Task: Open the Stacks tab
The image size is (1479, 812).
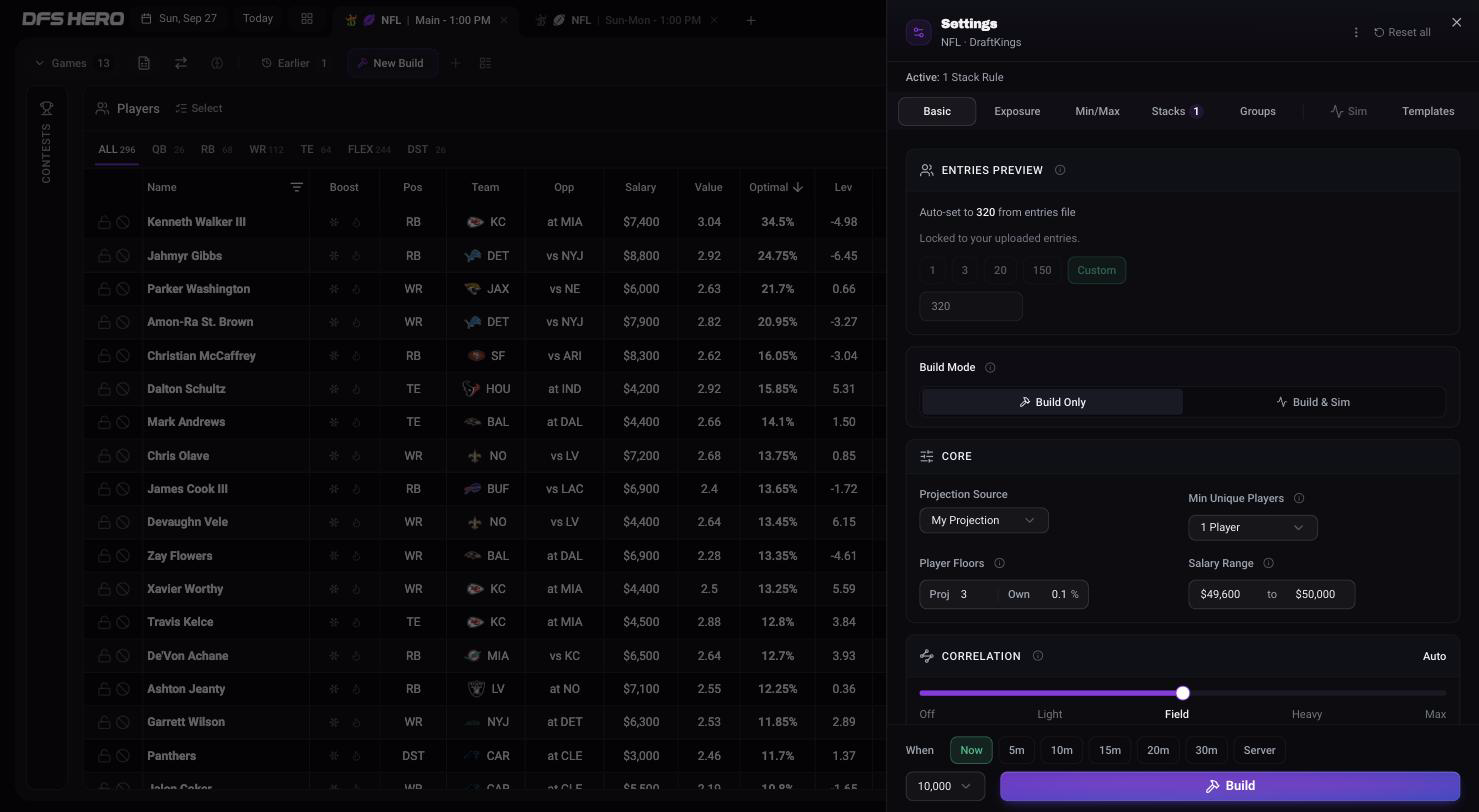Action: (x=1176, y=111)
